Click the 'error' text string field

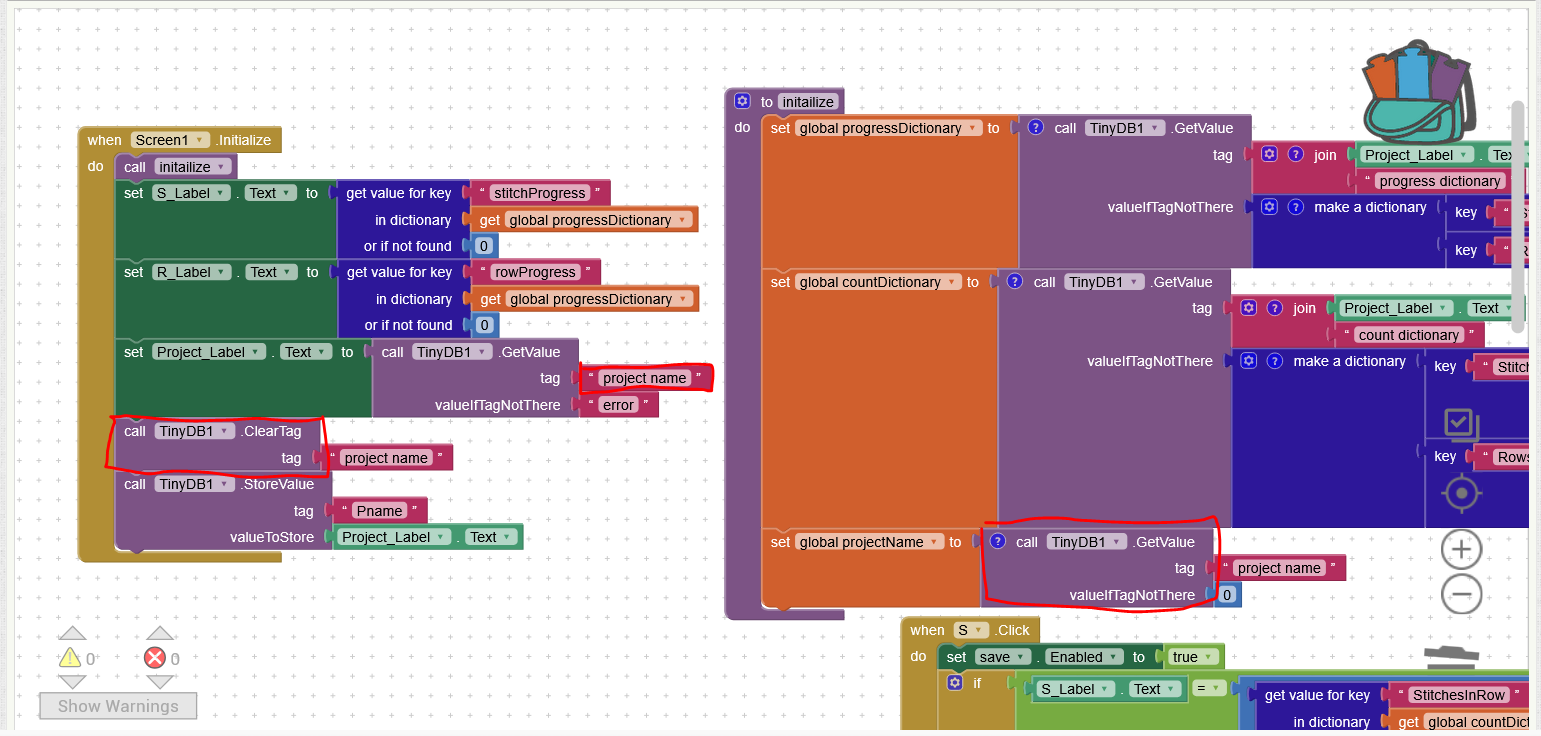pos(618,405)
